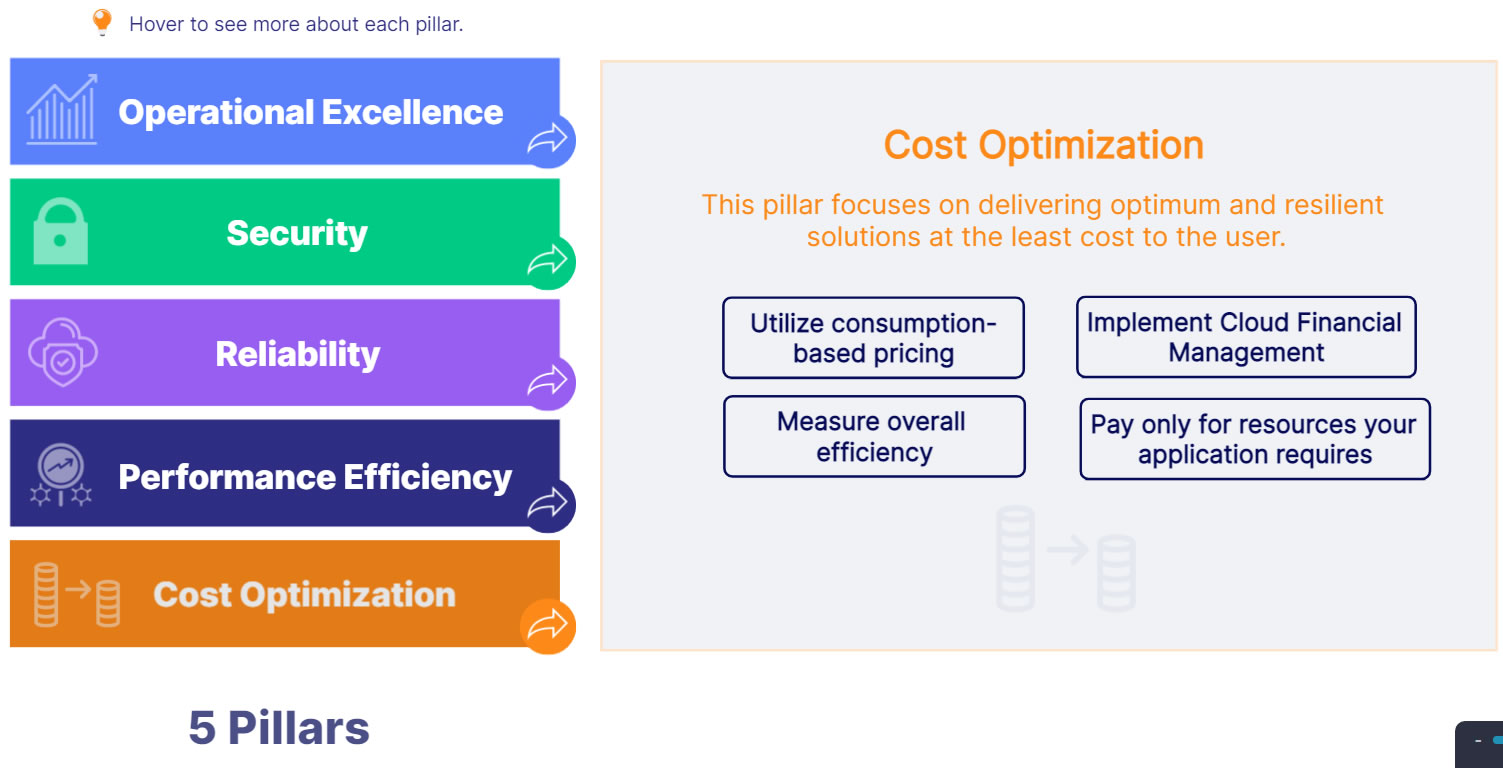Click the faded database icon in detail panel
The image size is (1503, 768).
tap(1066, 559)
